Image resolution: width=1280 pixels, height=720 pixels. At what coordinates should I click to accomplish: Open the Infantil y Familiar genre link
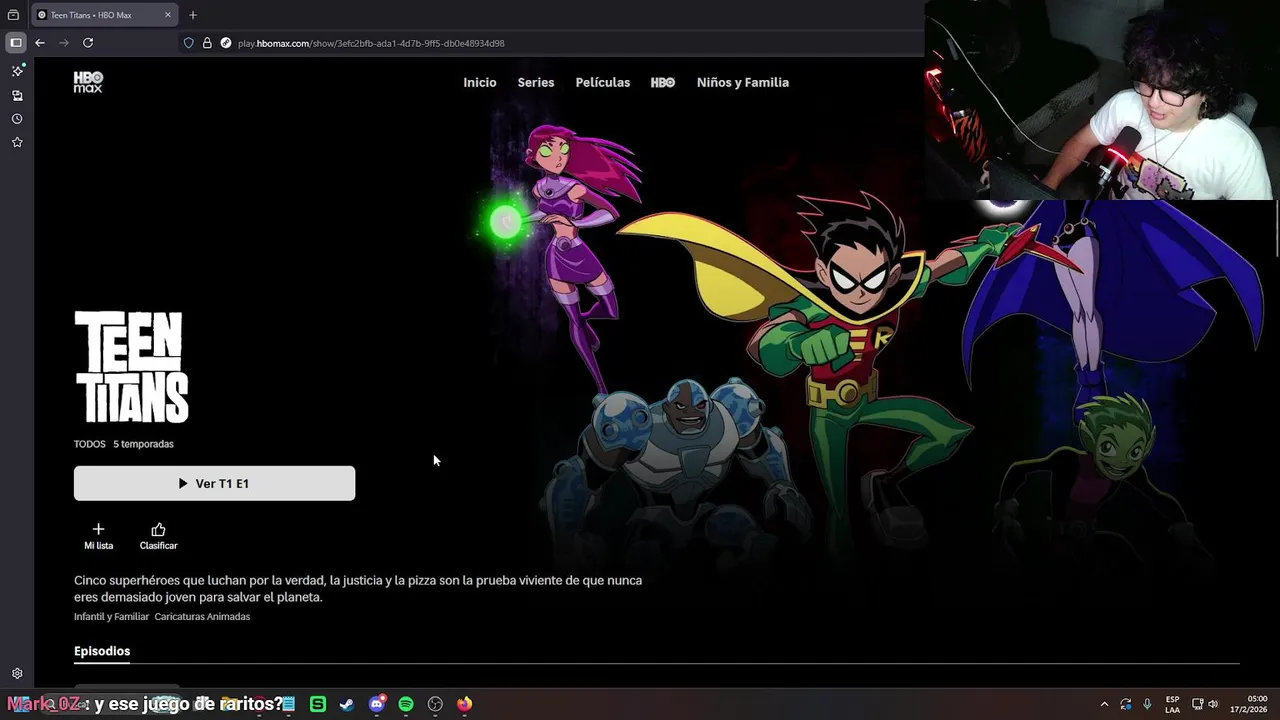pos(111,617)
